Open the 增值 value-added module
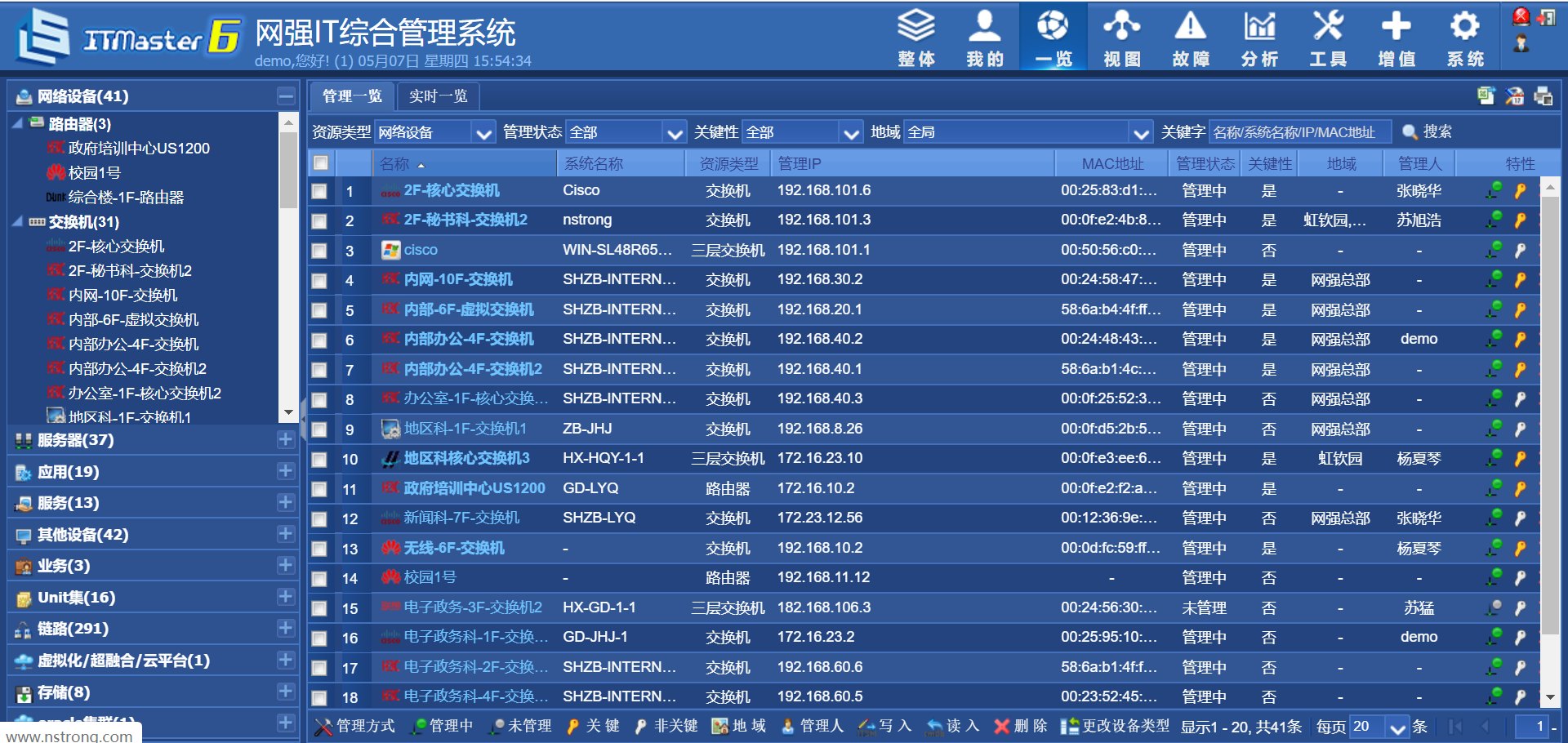Screen dimensions: 1568x743 pos(1396,38)
